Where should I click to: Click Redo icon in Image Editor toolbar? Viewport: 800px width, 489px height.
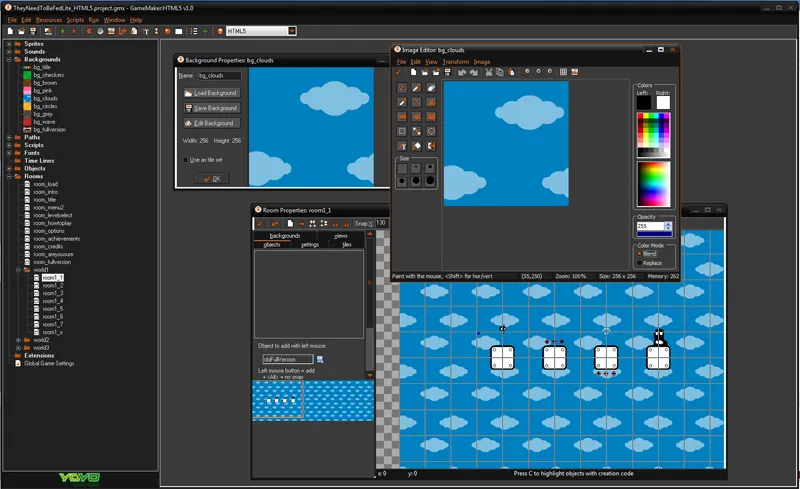coord(474,72)
